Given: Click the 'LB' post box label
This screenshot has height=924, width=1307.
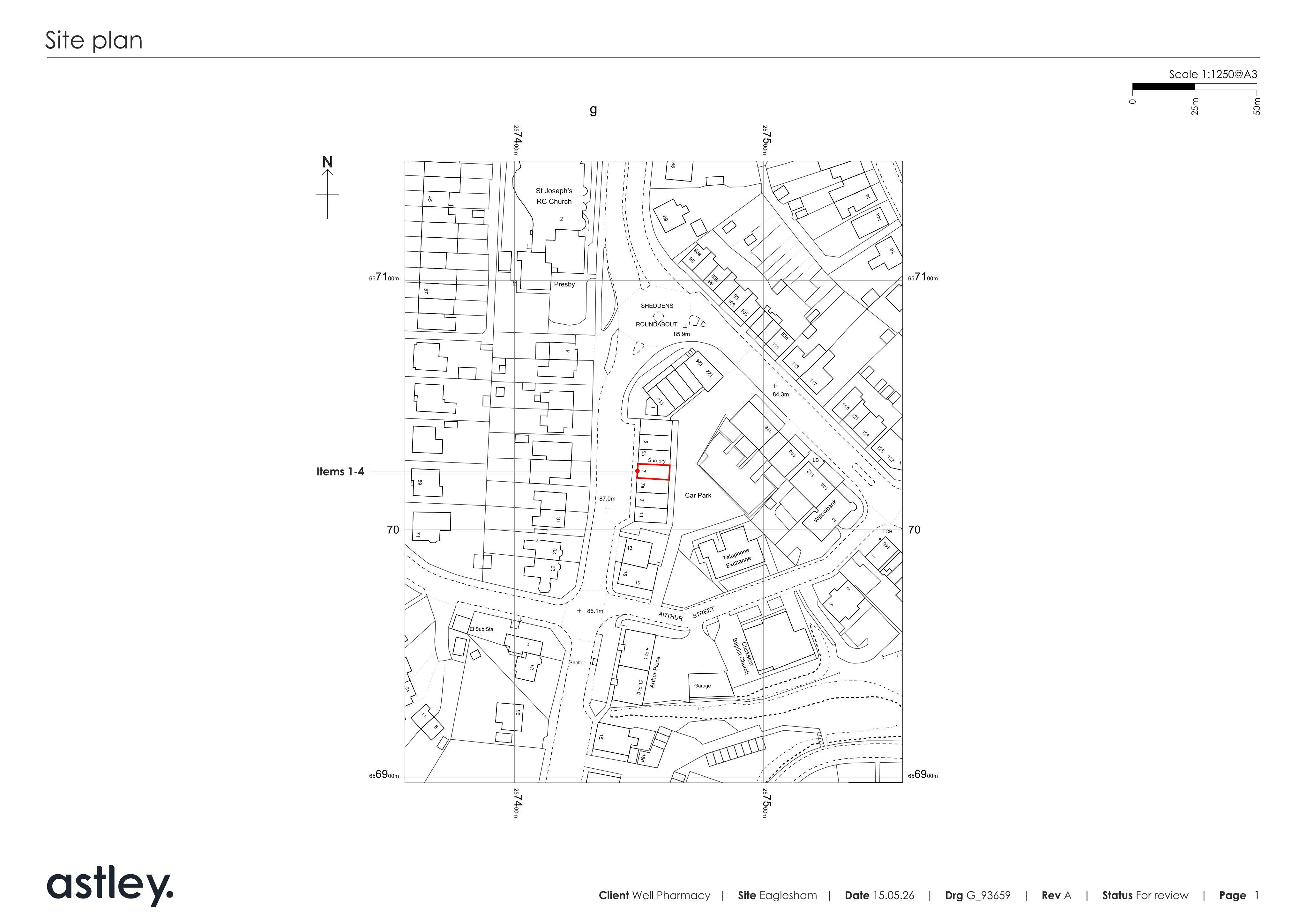Looking at the screenshot, I should [x=815, y=460].
